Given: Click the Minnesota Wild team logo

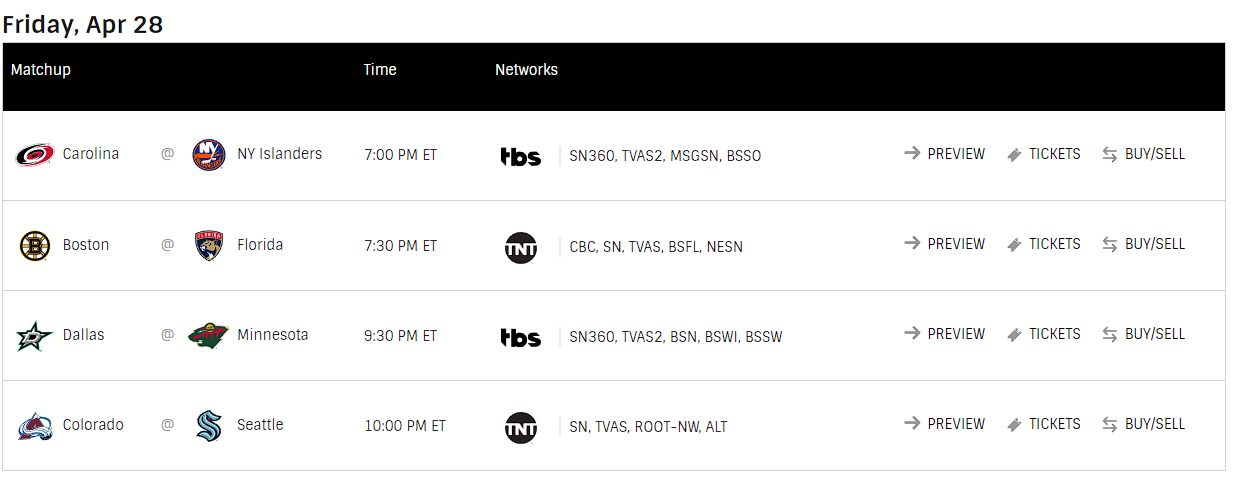Looking at the screenshot, I should pos(209,335).
